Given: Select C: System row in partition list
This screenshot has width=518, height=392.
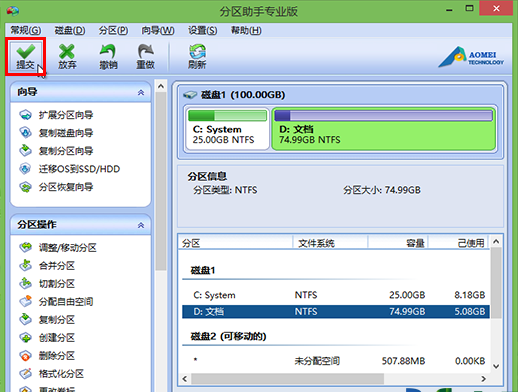Looking at the screenshot, I should pos(336,295).
